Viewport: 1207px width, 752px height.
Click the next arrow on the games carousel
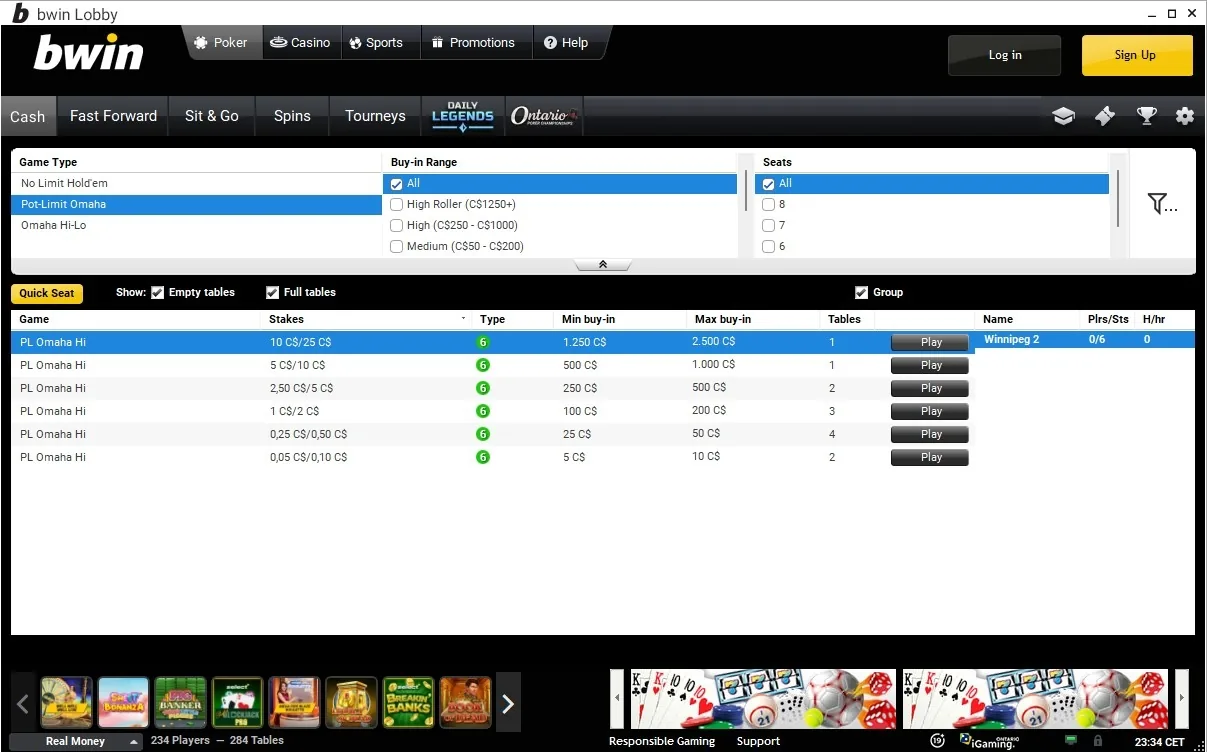tap(508, 702)
